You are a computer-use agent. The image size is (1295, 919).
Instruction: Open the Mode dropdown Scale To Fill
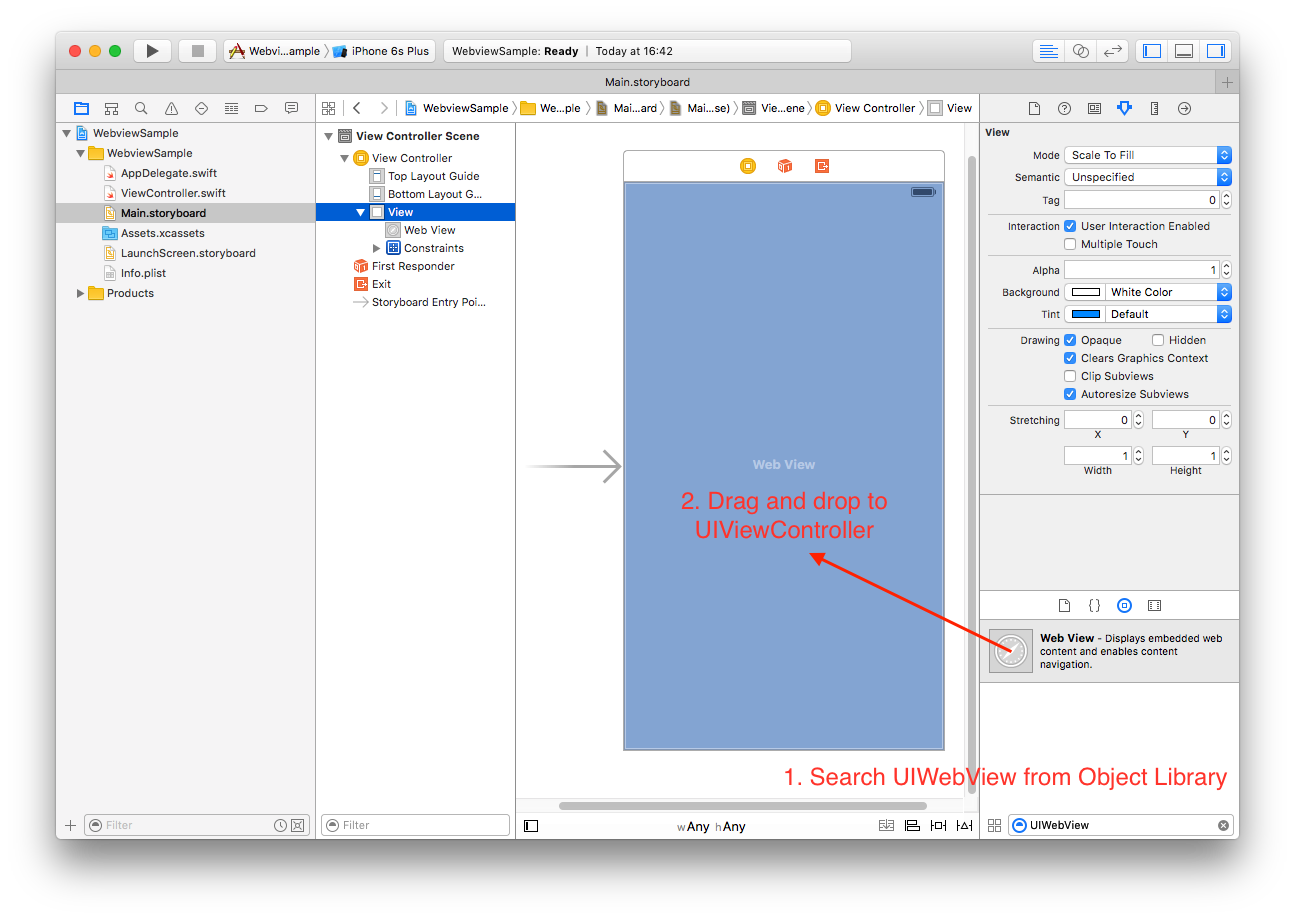[x=1148, y=155]
